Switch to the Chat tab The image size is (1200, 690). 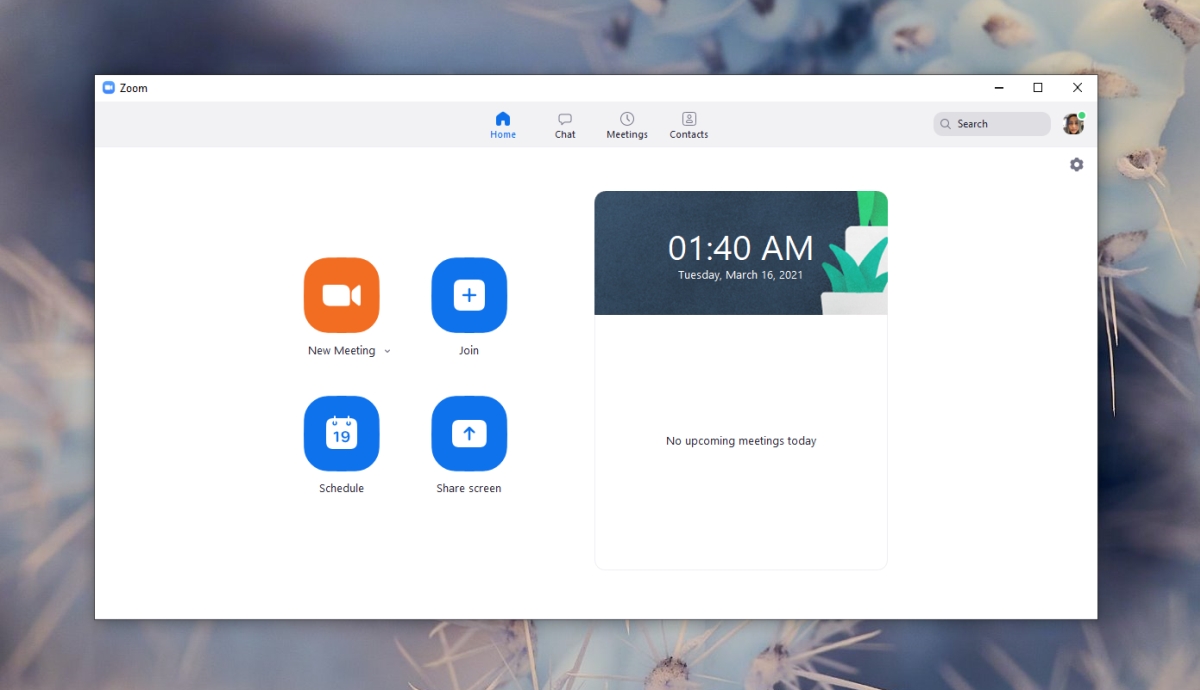(565, 126)
